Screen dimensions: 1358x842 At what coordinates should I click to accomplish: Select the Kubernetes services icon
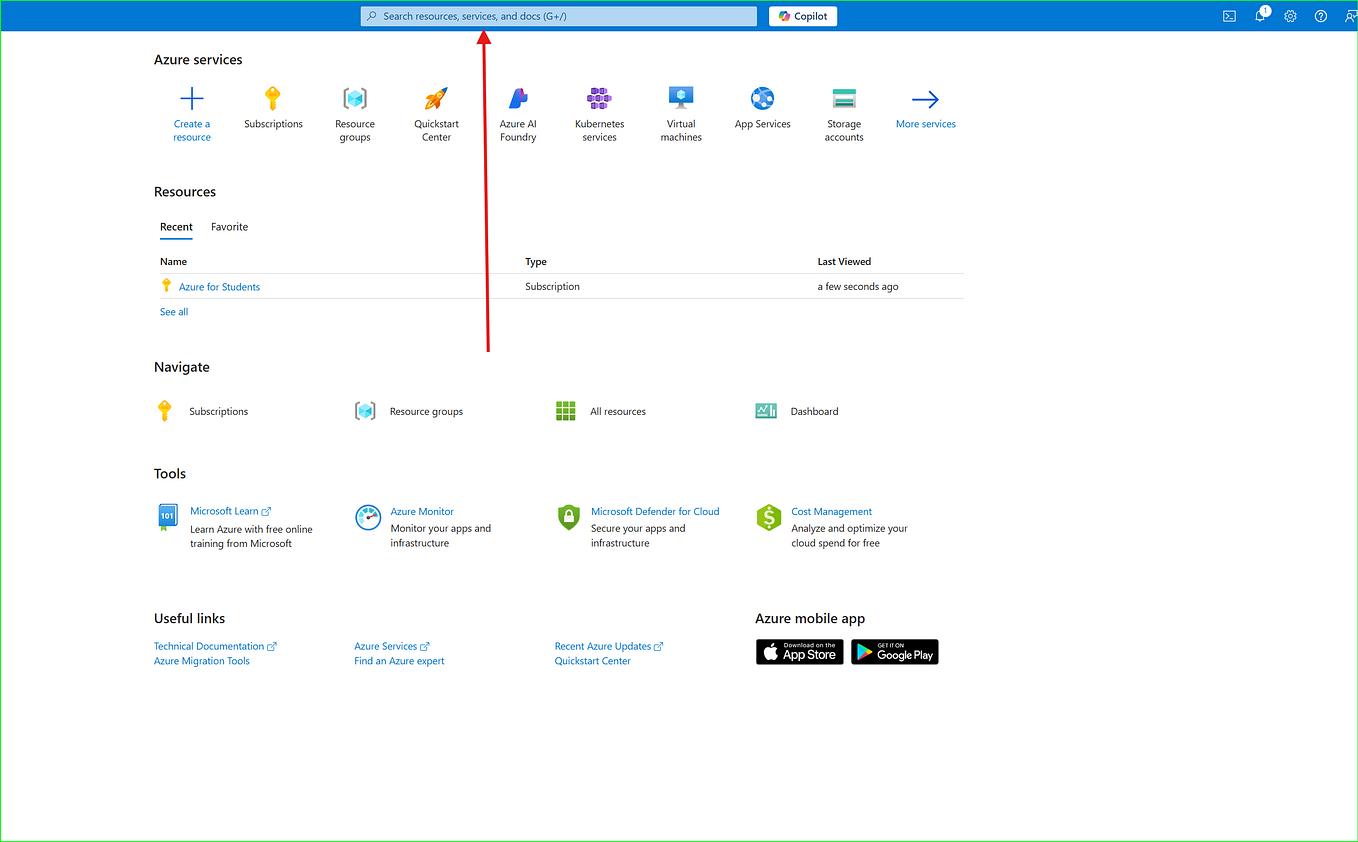tap(599, 98)
